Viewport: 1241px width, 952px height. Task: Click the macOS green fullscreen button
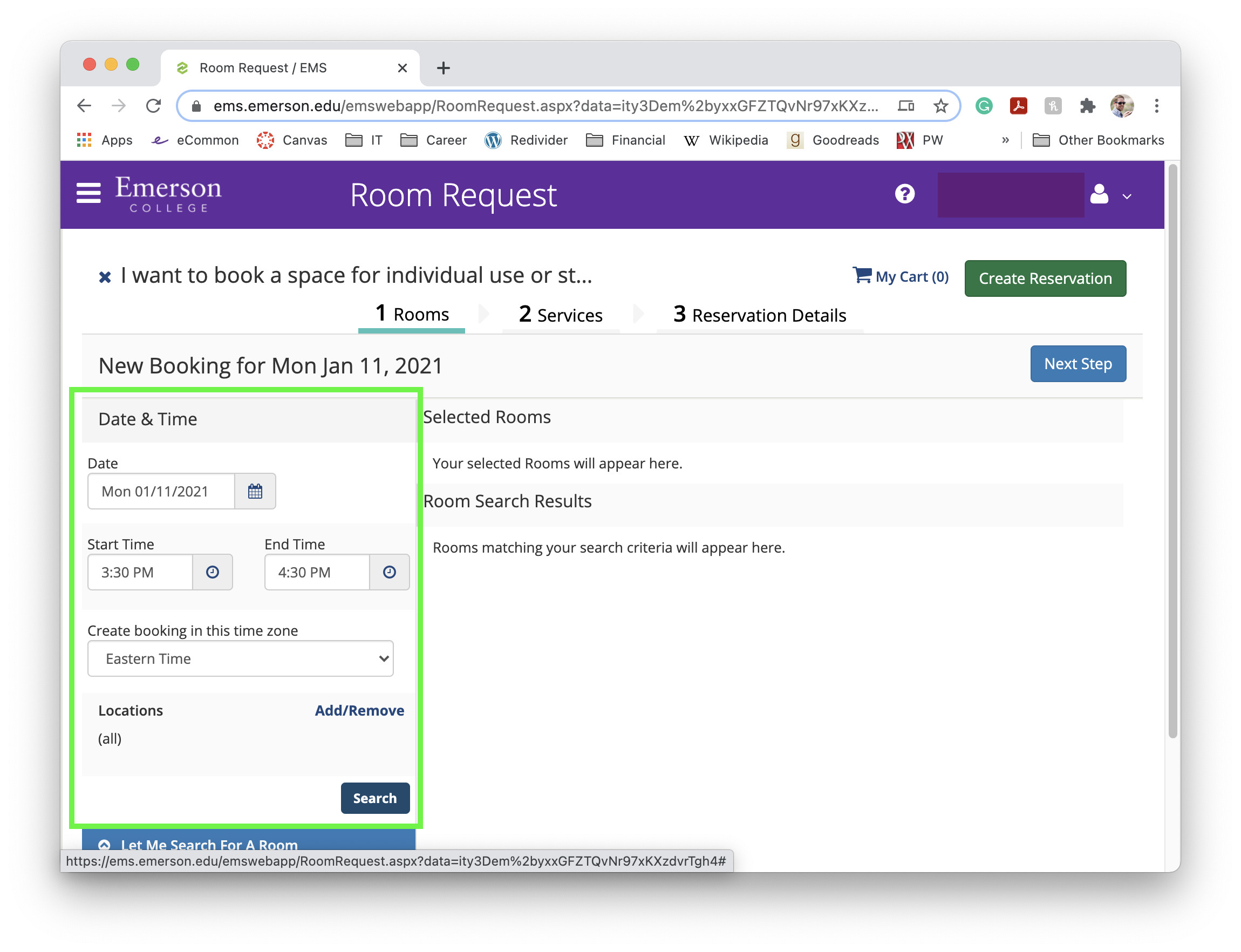point(133,64)
